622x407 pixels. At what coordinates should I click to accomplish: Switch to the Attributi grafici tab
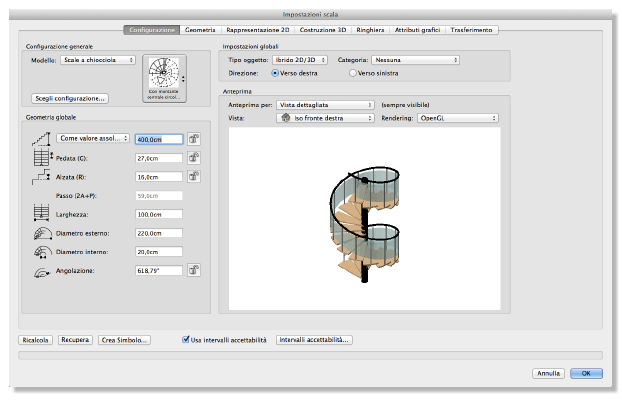pyautogui.click(x=417, y=30)
